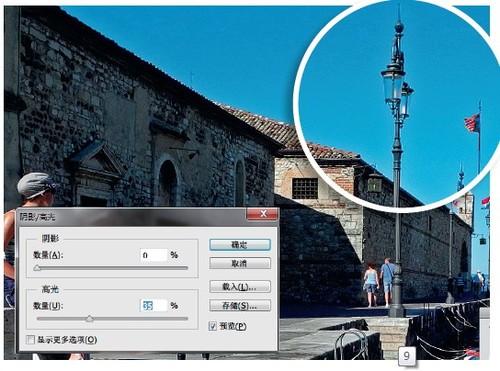
Task: Click the 预览(P) label text
Action: [x=233, y=326]
